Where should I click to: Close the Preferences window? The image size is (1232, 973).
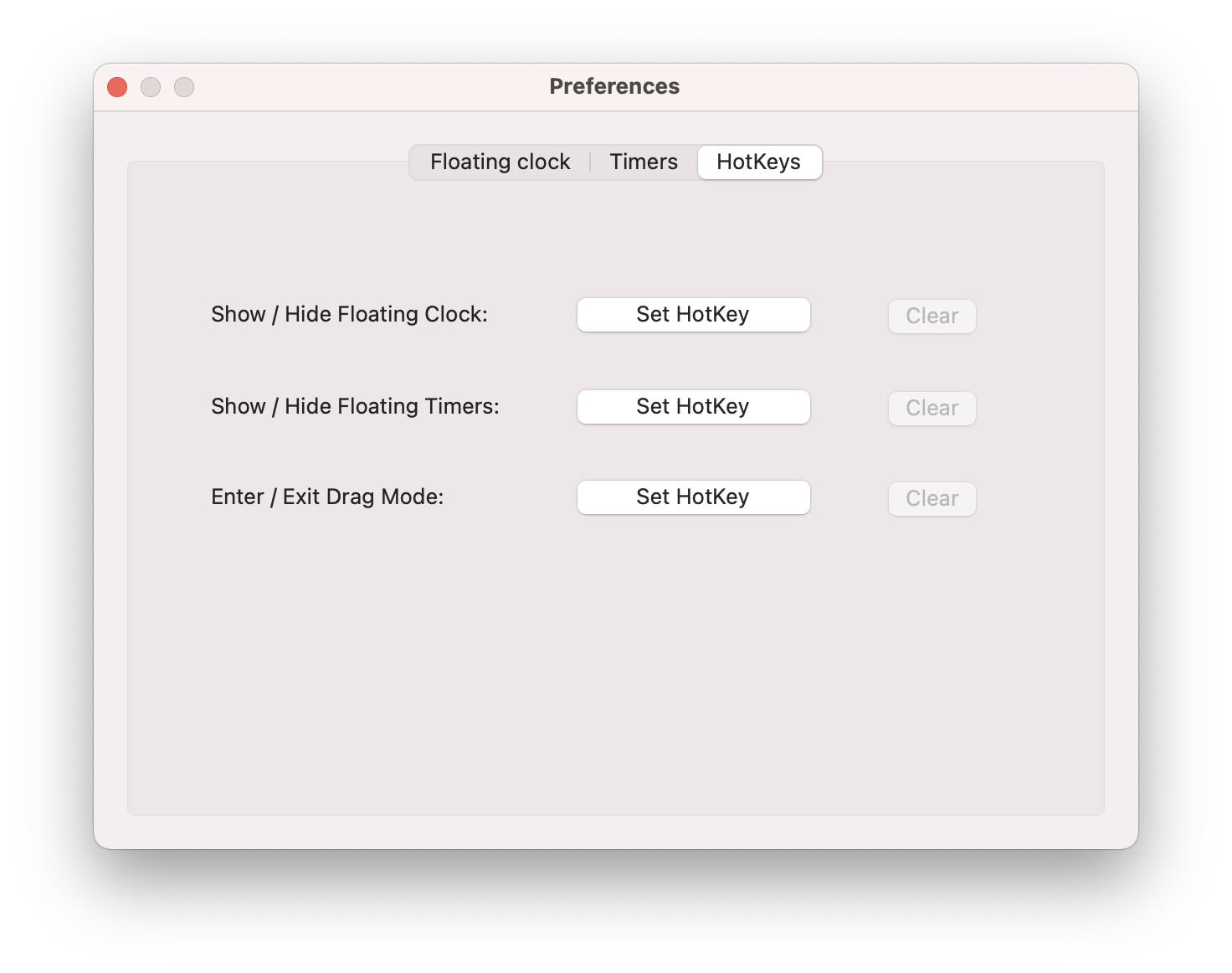click(x=117, y=87)
